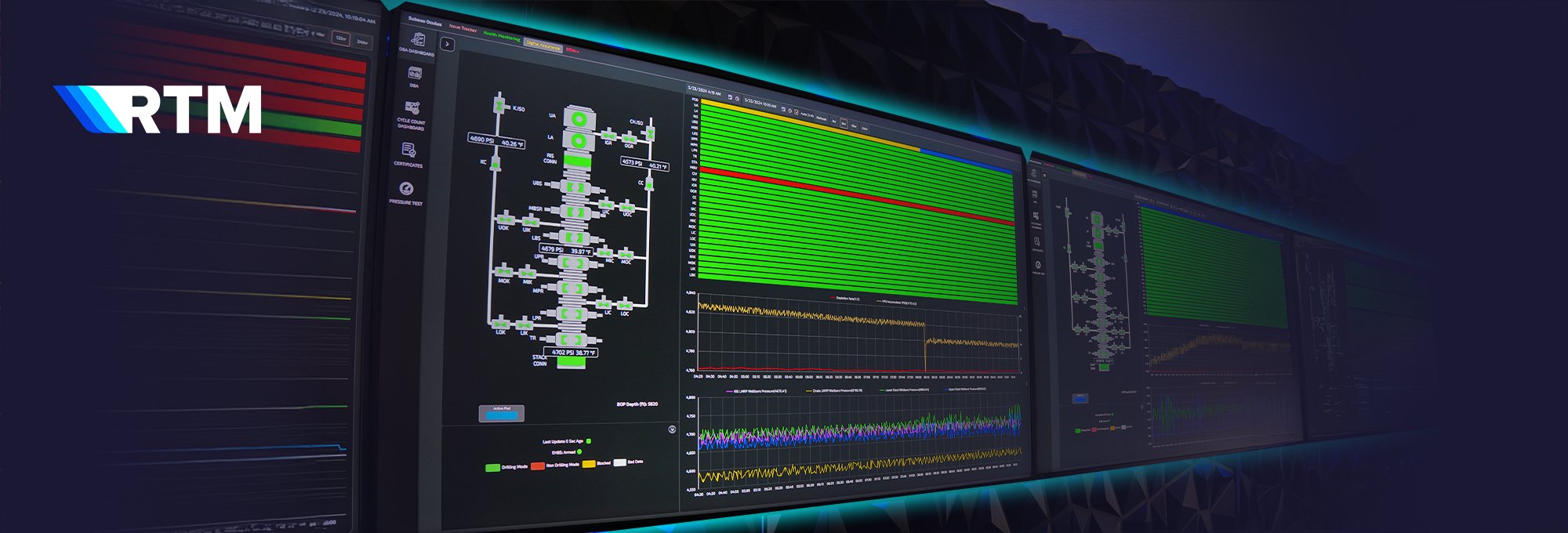Select the UIC valve icon
The image size is (1568, 533).
(x=606, y=205)
